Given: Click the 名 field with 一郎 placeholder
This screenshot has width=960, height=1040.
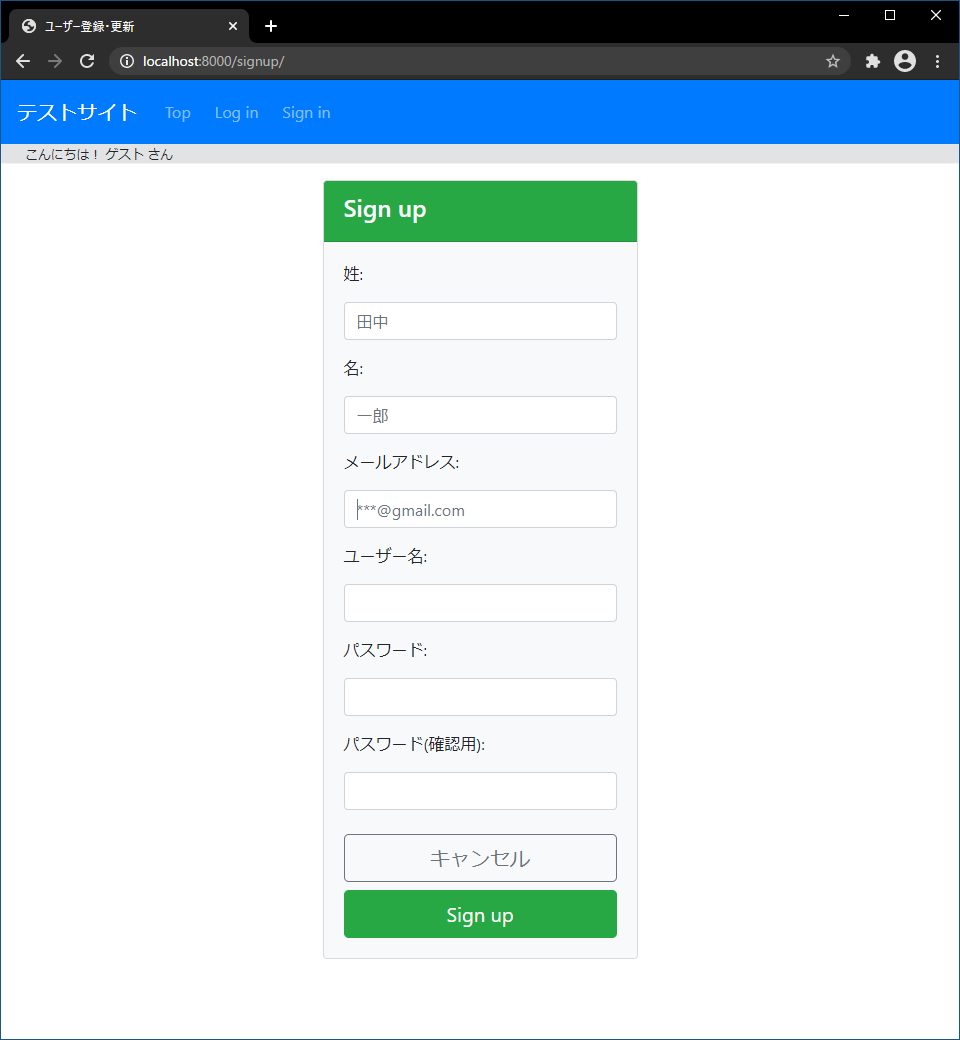Looking at the screenshot, I should [x=480, y=415].
